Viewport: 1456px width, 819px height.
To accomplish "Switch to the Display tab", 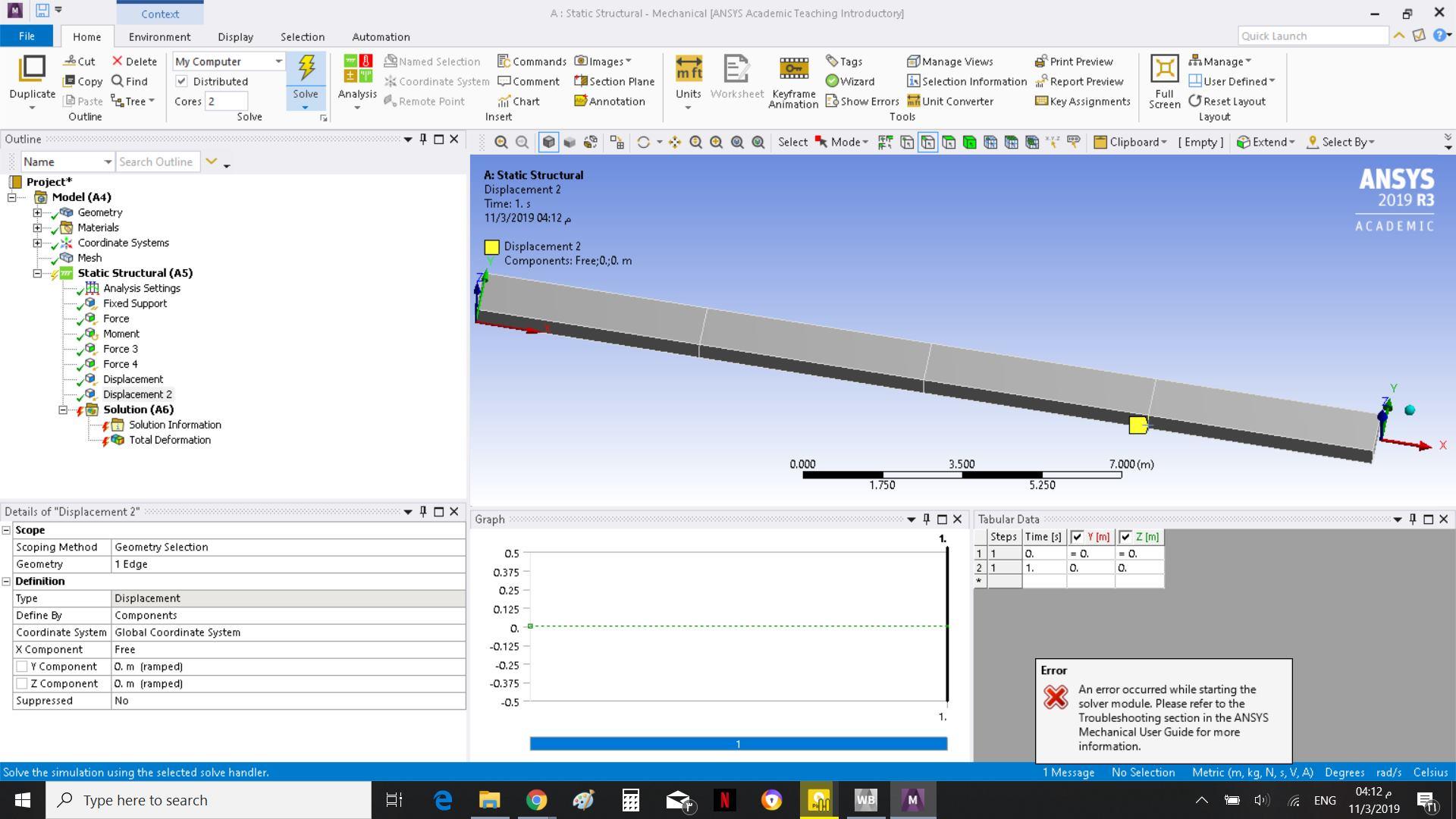I will [x=235, y=36].
